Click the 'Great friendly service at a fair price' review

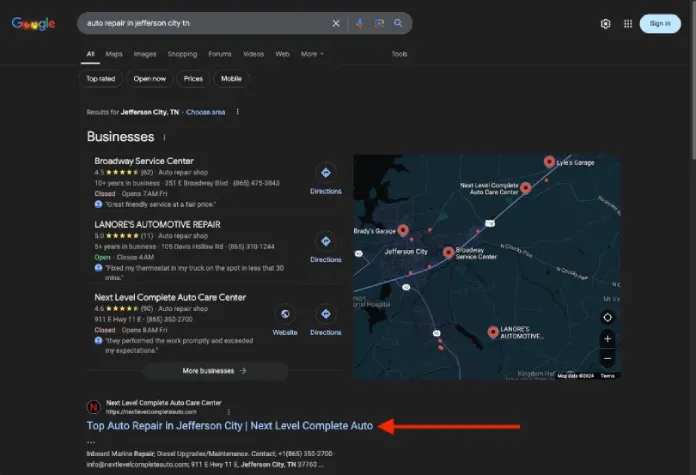pos(161,204)
